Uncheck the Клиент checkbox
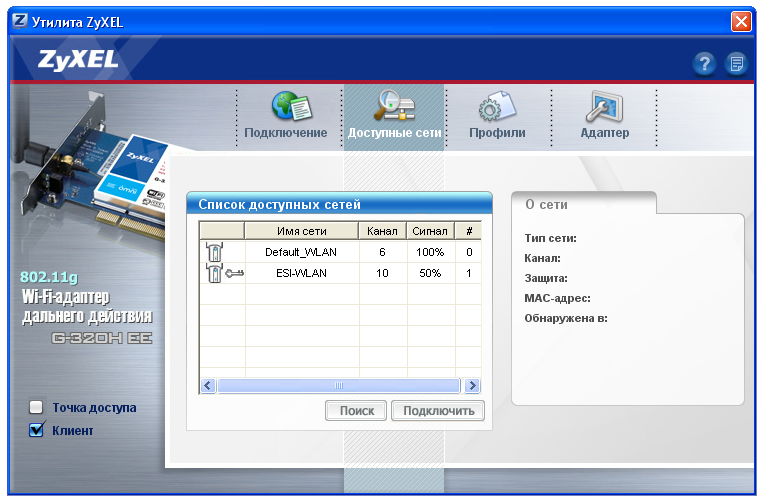 [x=36, y=430]
